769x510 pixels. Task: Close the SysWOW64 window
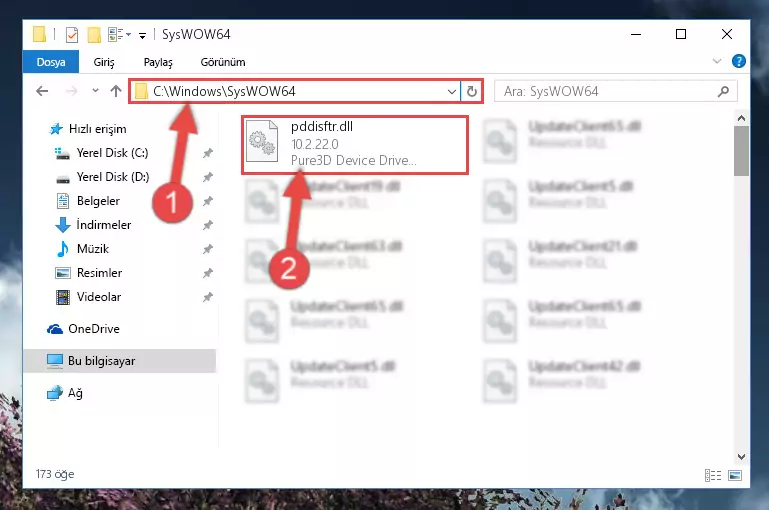click(x=727, y=34)
